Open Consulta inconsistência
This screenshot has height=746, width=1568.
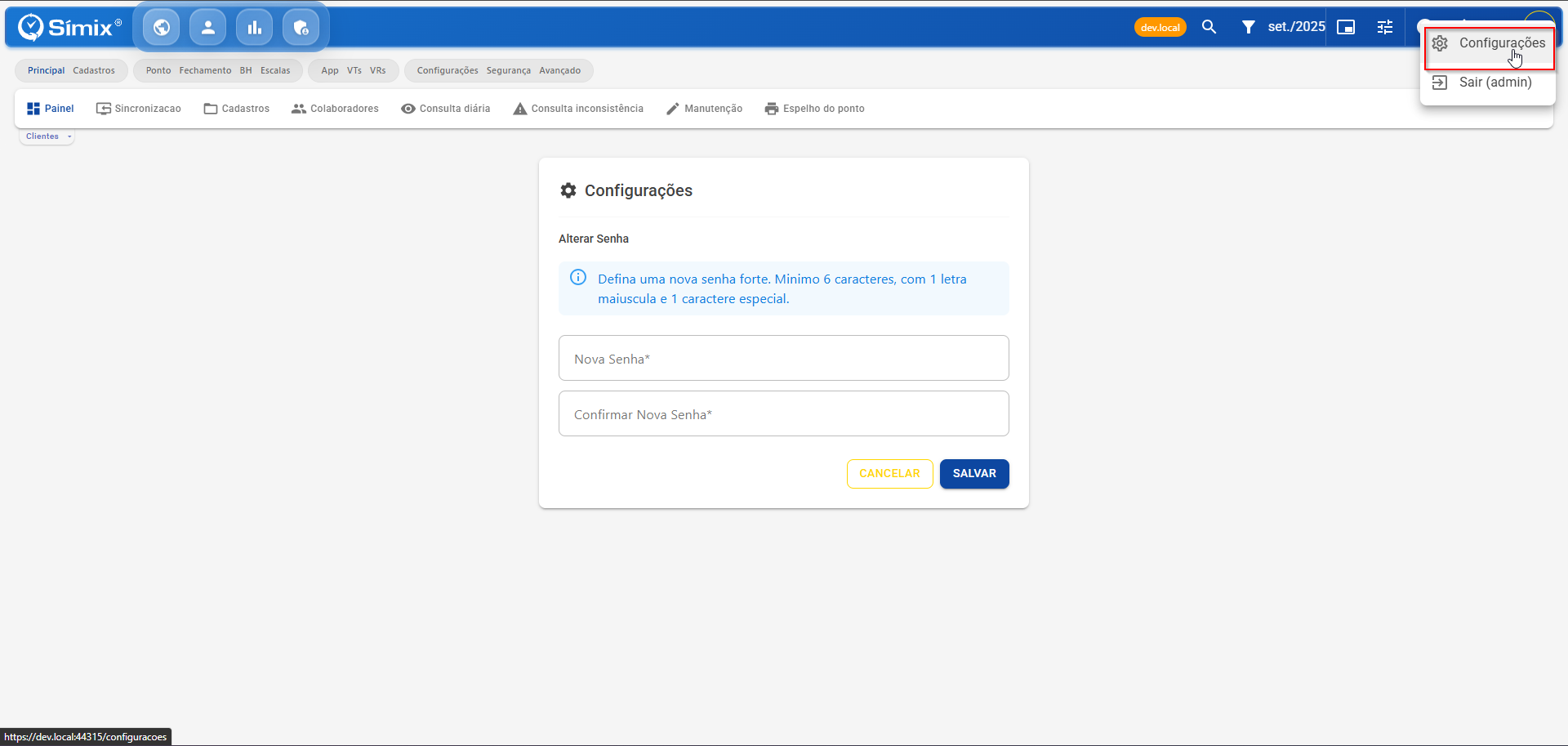(x=578, y=109)
